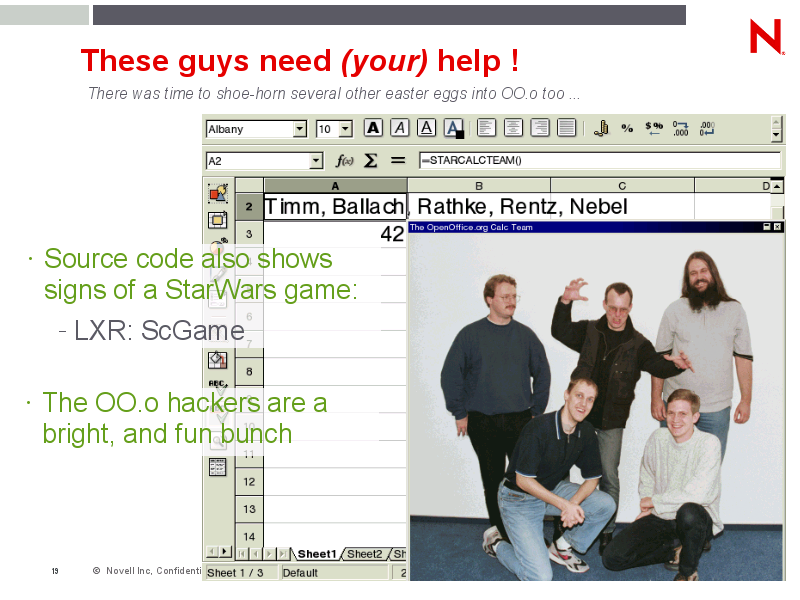
Task: Select row 14 header
Action: pos(249,536)
